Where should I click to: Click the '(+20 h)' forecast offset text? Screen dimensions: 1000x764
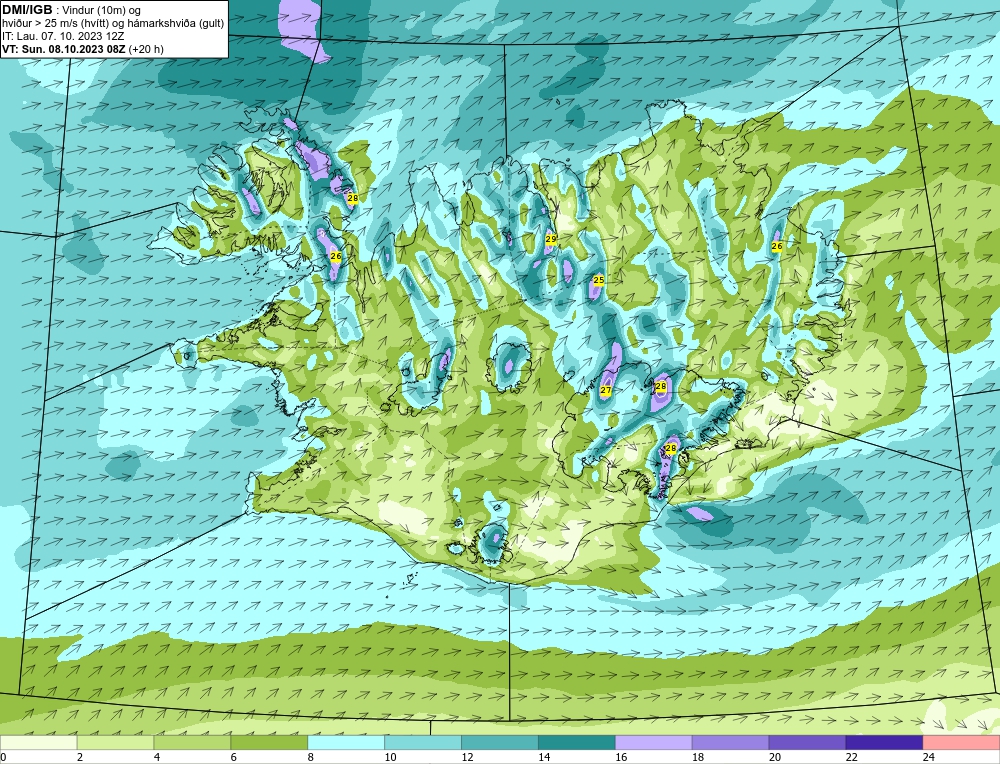[146, 49]
